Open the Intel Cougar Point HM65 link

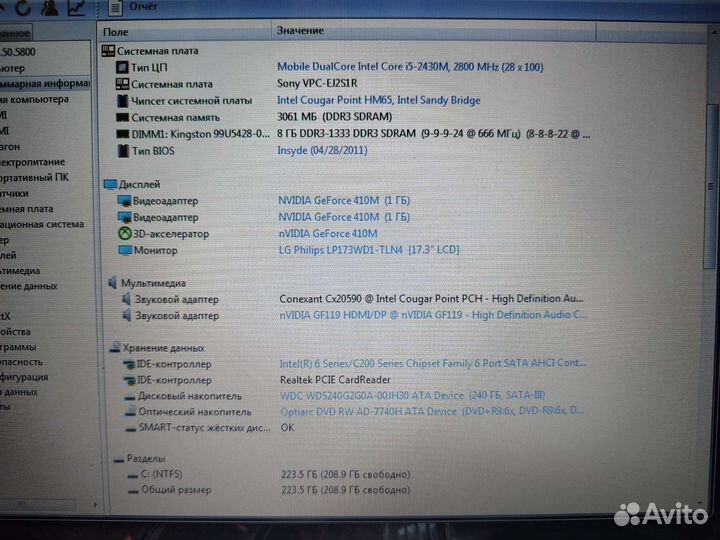pos(378,100)
